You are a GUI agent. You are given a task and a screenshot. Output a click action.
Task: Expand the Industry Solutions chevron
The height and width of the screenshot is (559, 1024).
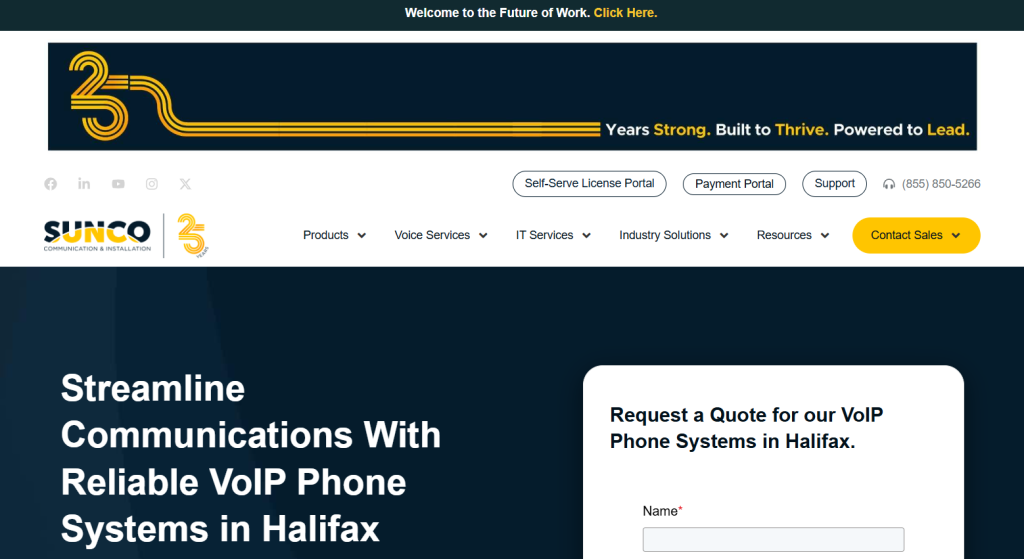pyautogui.click(x=724, y=236)
